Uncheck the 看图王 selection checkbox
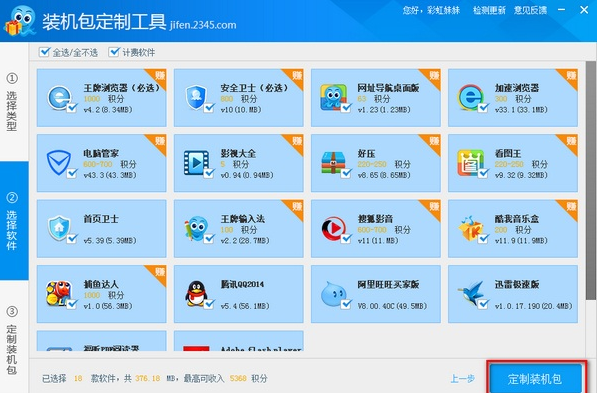 click(483, 174)
